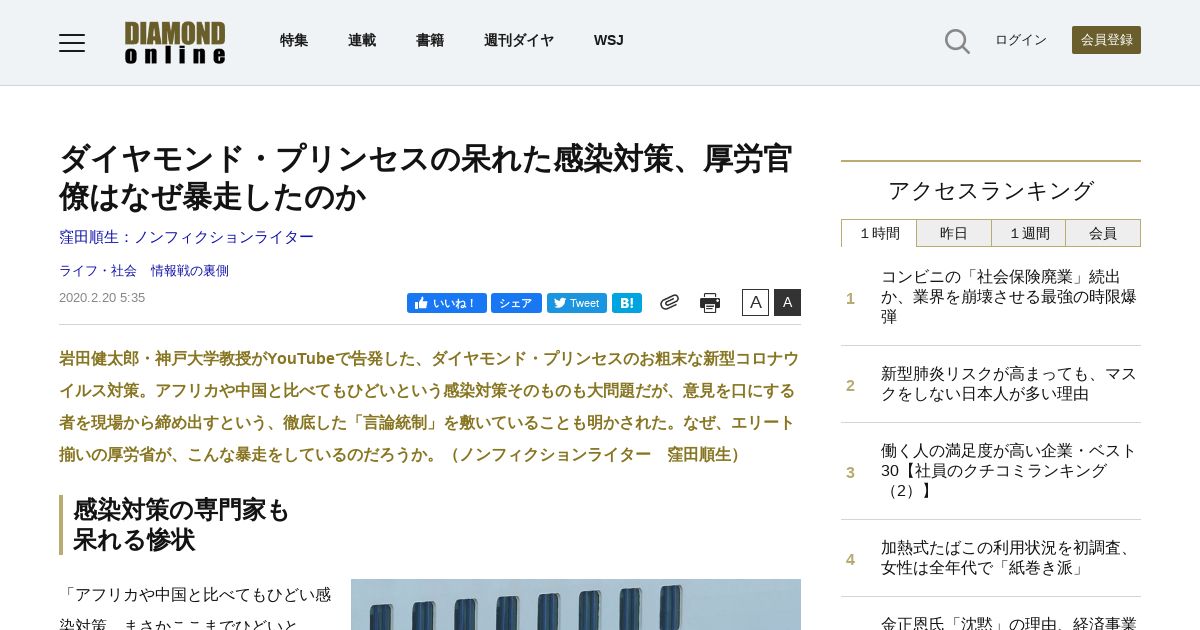Click the Twitter Tweet button
This screenshot has height=630, width=1200.
pos(577,303)
